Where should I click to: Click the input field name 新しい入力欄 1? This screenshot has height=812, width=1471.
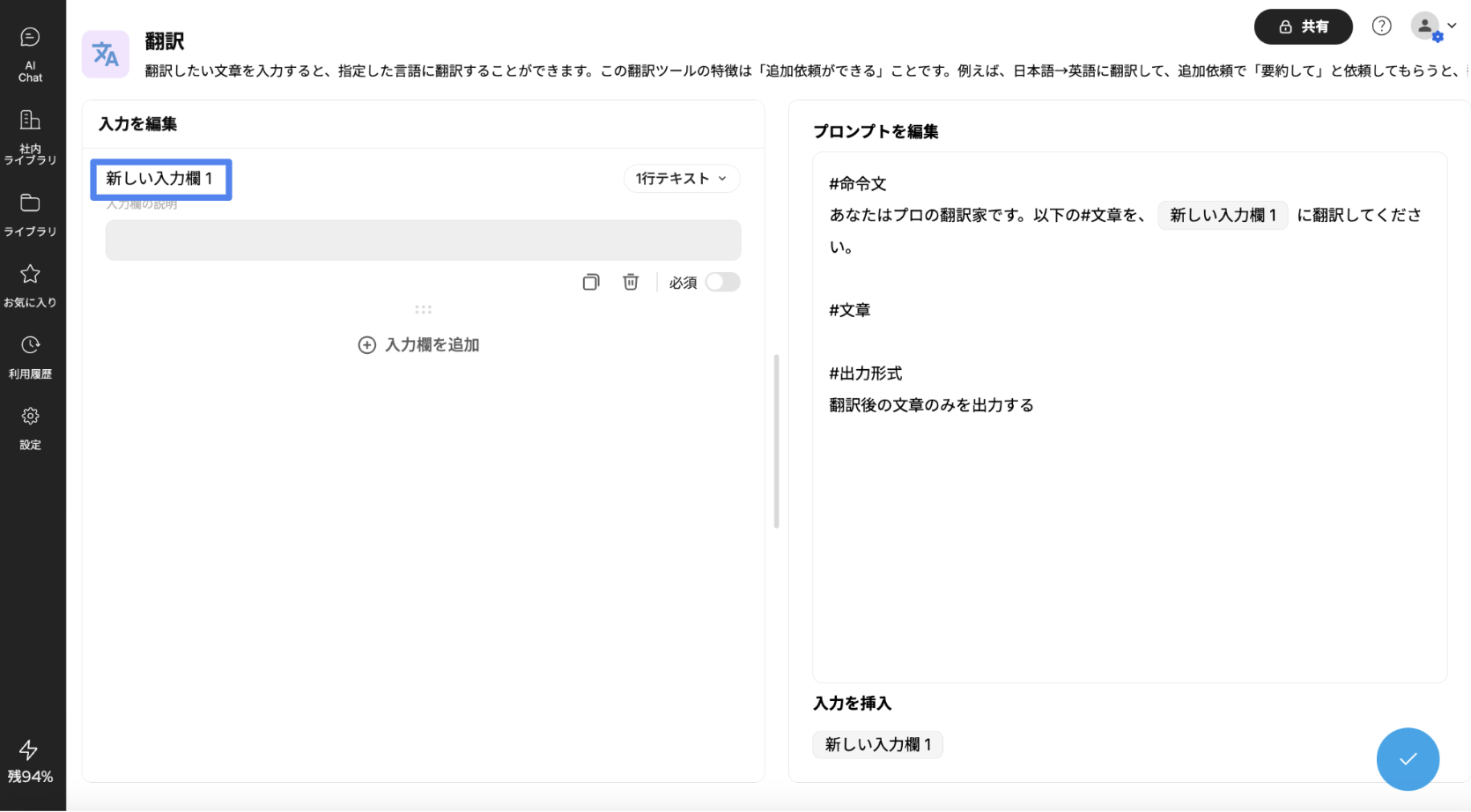coord(160,179)
